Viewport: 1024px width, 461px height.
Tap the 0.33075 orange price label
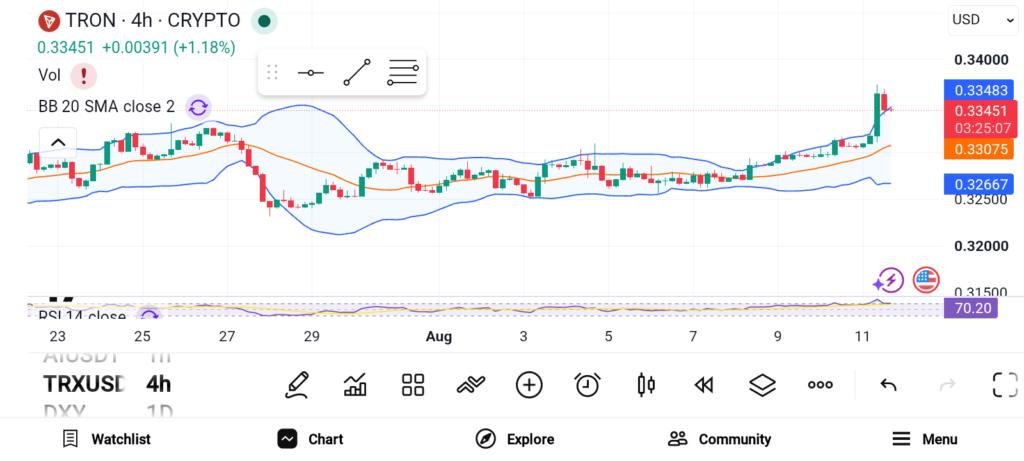(x=977, y=150)
